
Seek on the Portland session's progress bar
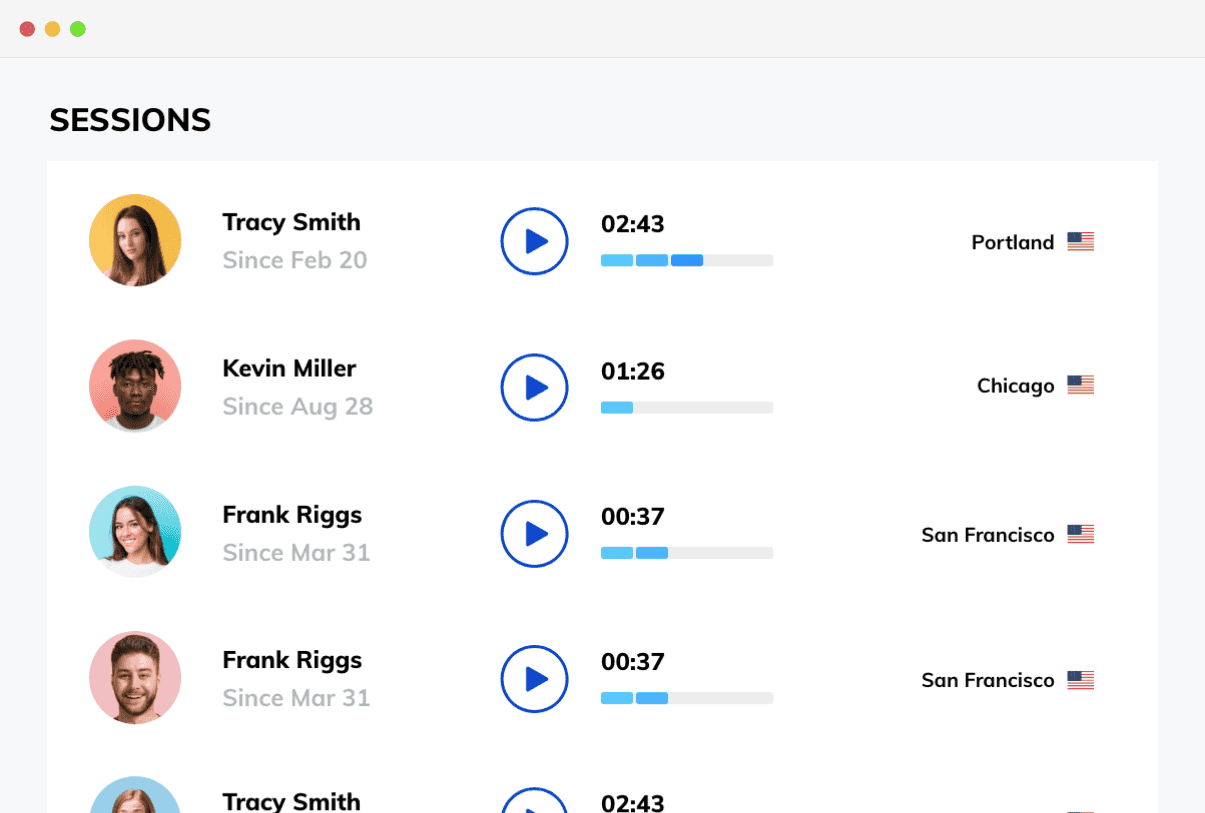[686, 260]
